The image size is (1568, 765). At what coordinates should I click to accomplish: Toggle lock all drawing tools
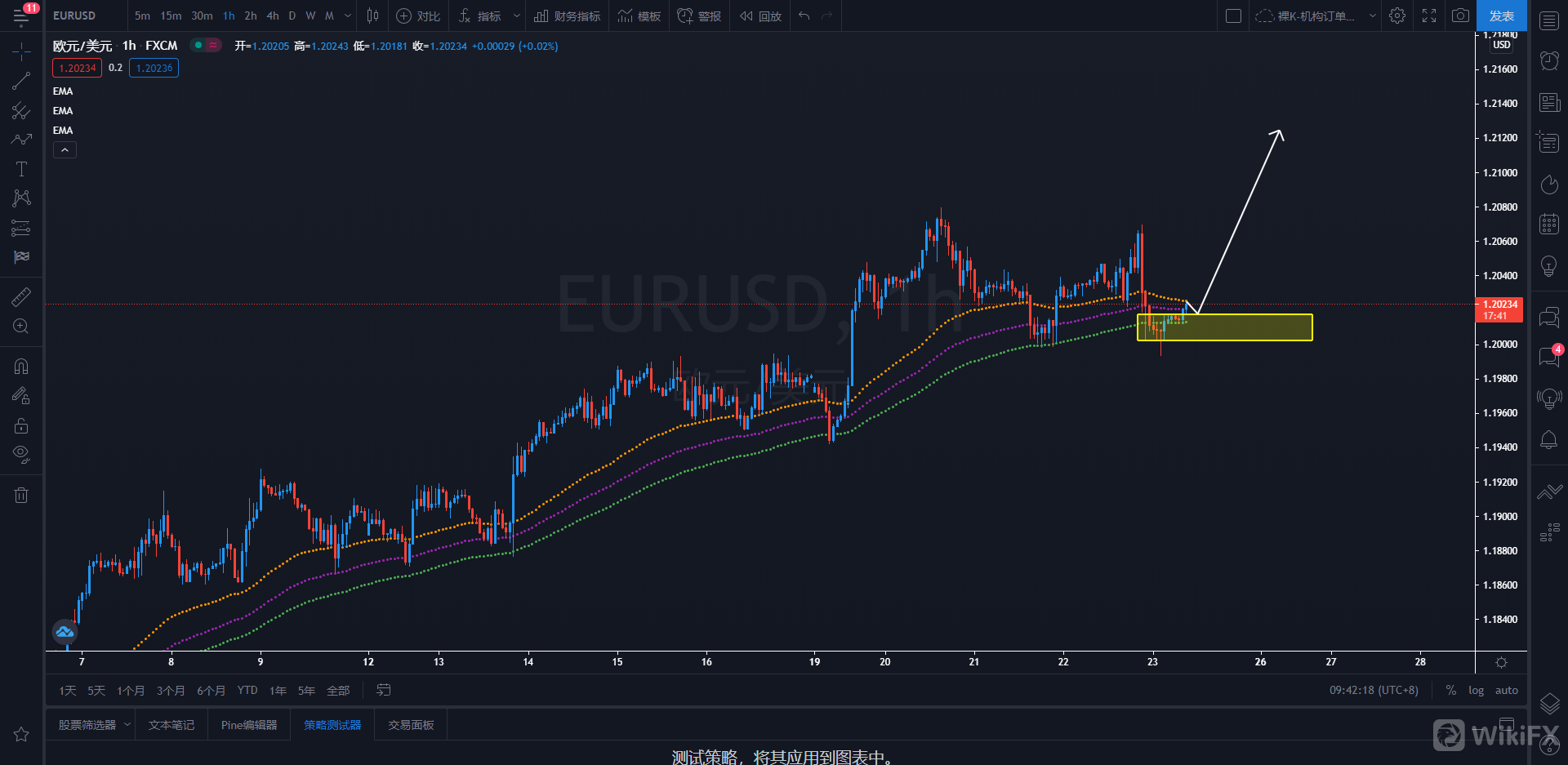(x=21, y=425)
